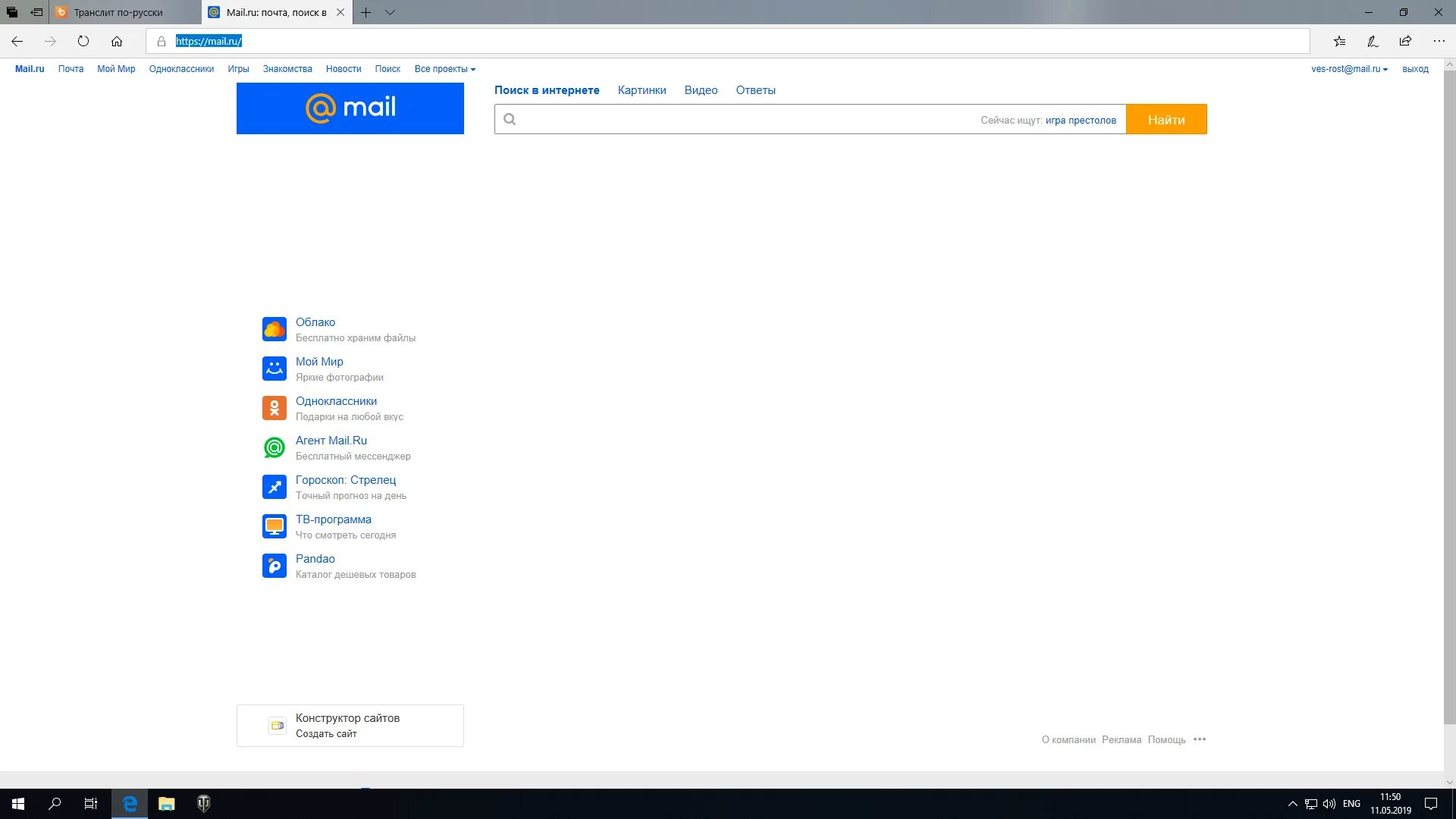Screen dimensions: 1456x819
Task: Set these tabs aside icon
Action: (x=36, y=12)
